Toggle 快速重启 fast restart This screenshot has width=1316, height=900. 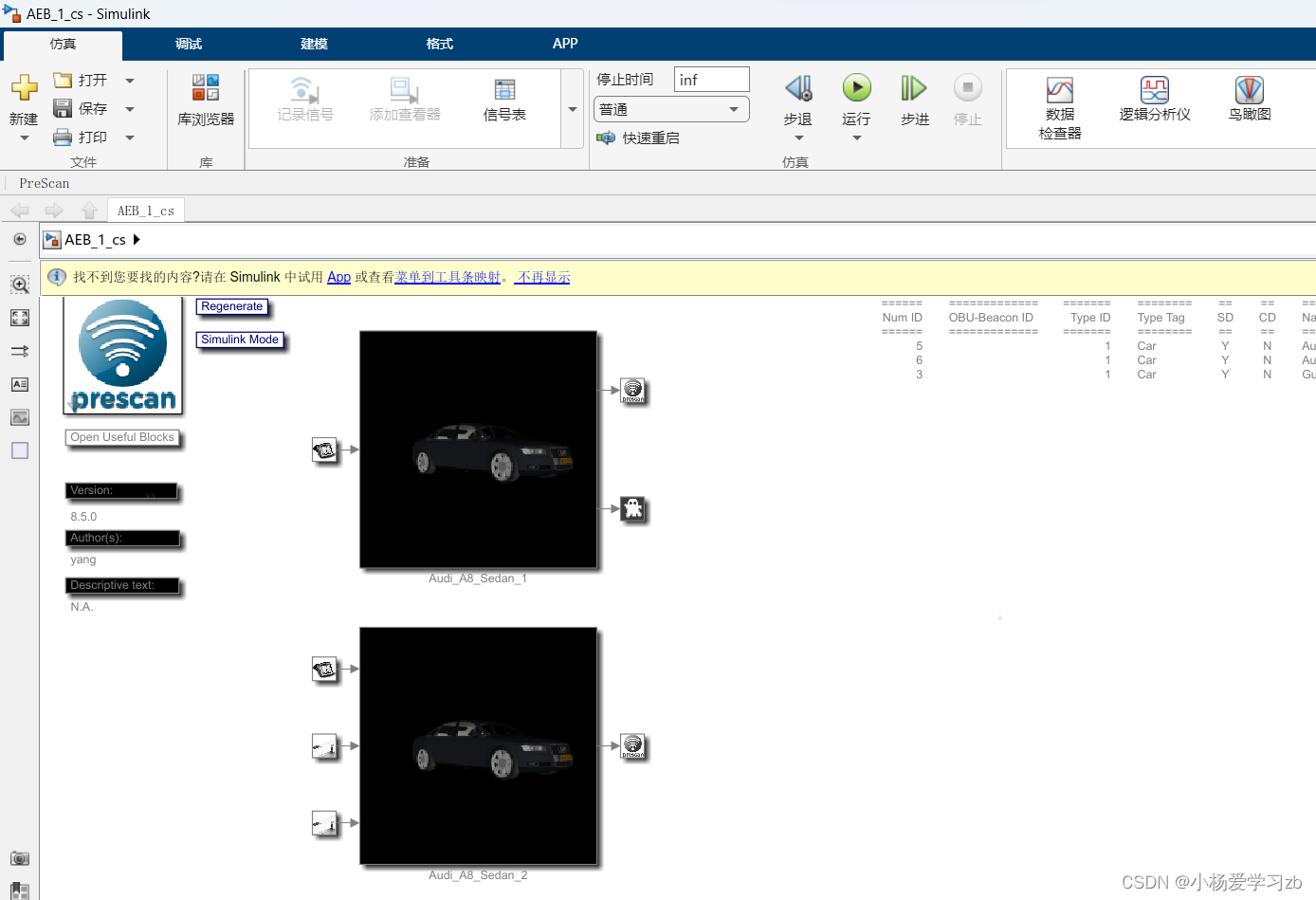click(x=638, y=138)
